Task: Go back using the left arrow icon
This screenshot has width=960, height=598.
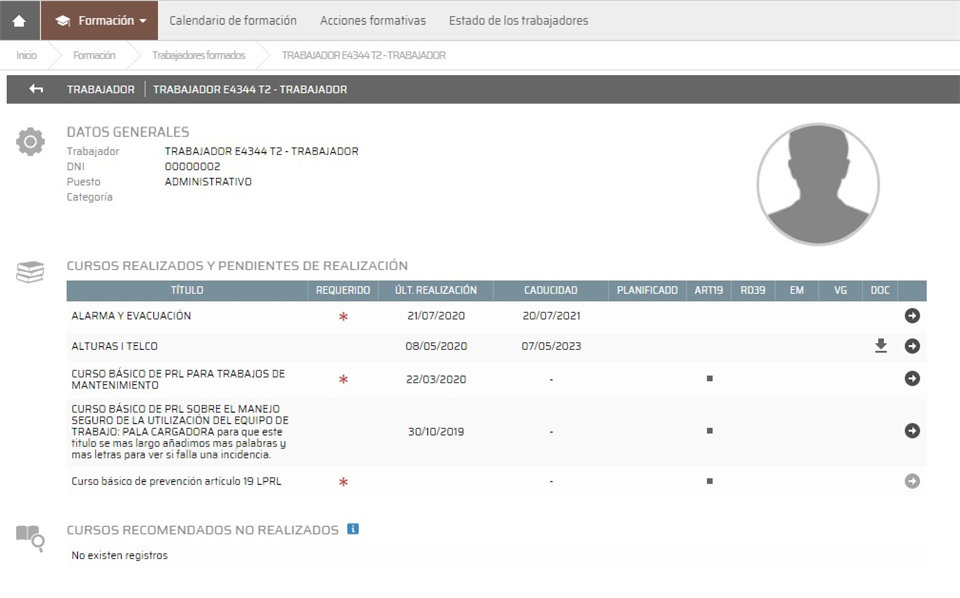Action: (37, 89)
